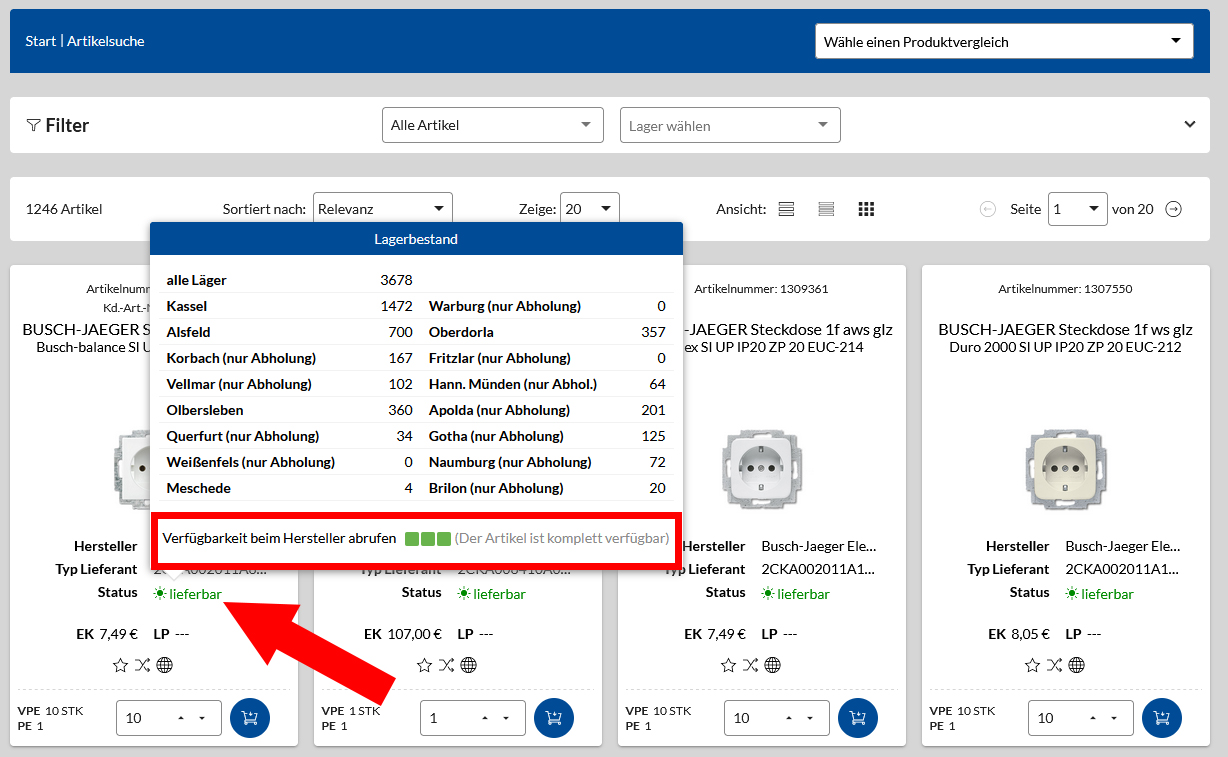Click the '1246 Artikel' result count
This screenshot has width=1228, height=757.
[64, 209]
